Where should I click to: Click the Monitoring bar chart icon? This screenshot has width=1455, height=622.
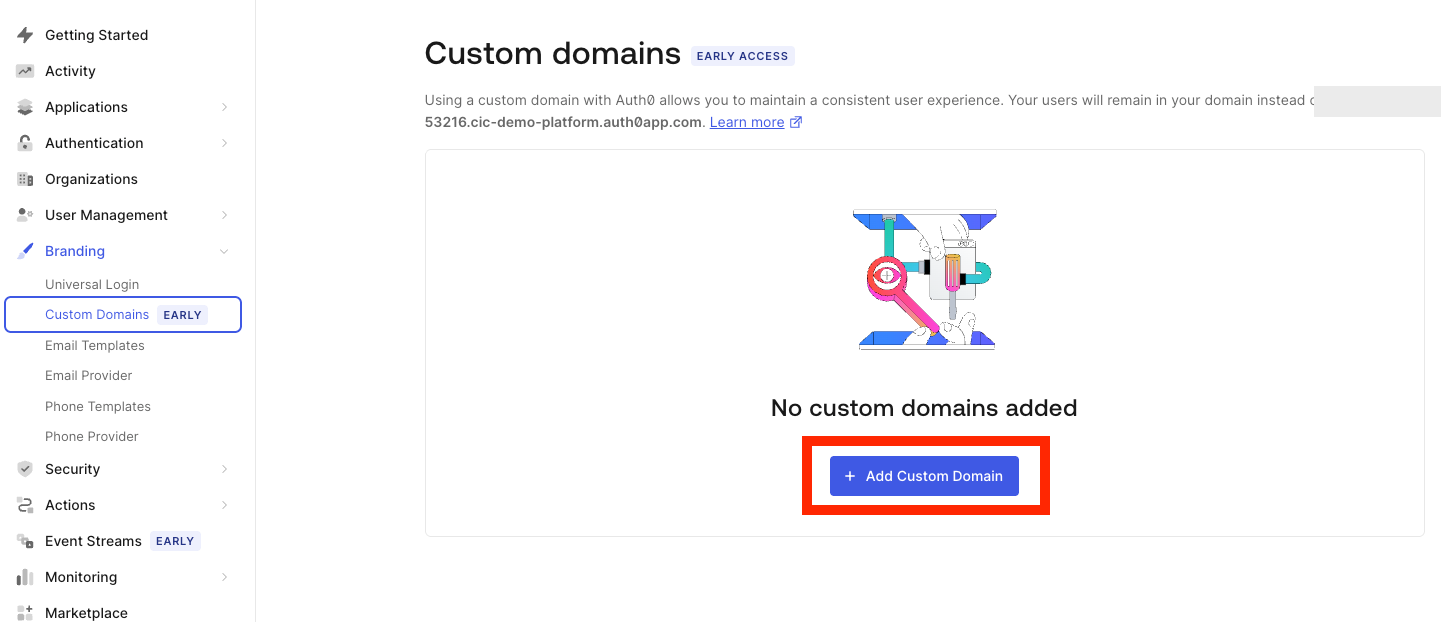point(25,577)
